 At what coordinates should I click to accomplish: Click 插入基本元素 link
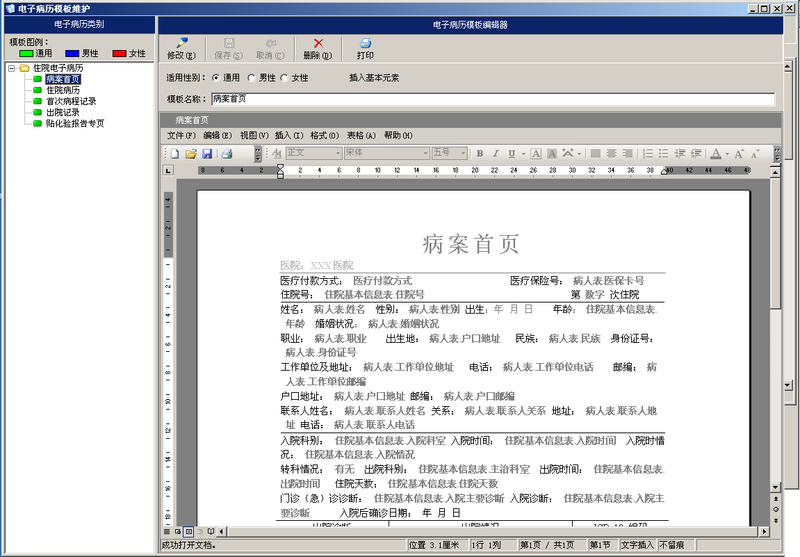374,78
